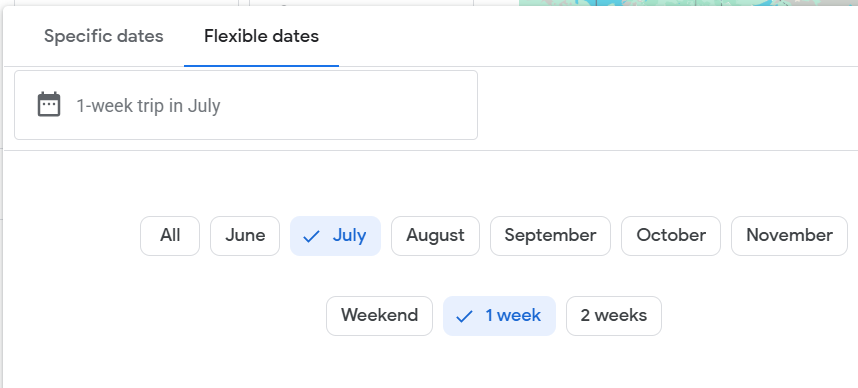Choose September from the month chips

[x=550, y=236]
